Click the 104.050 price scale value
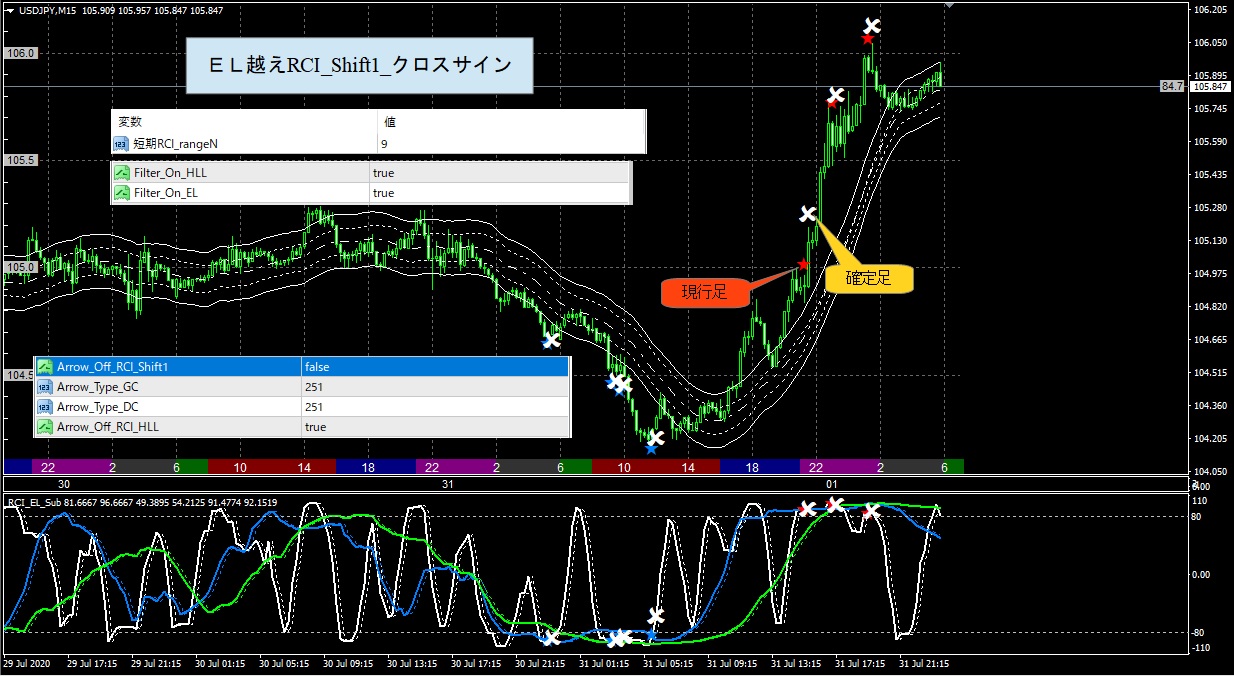This screenshot has height=676, width=1234. (x=1210, y=471)
